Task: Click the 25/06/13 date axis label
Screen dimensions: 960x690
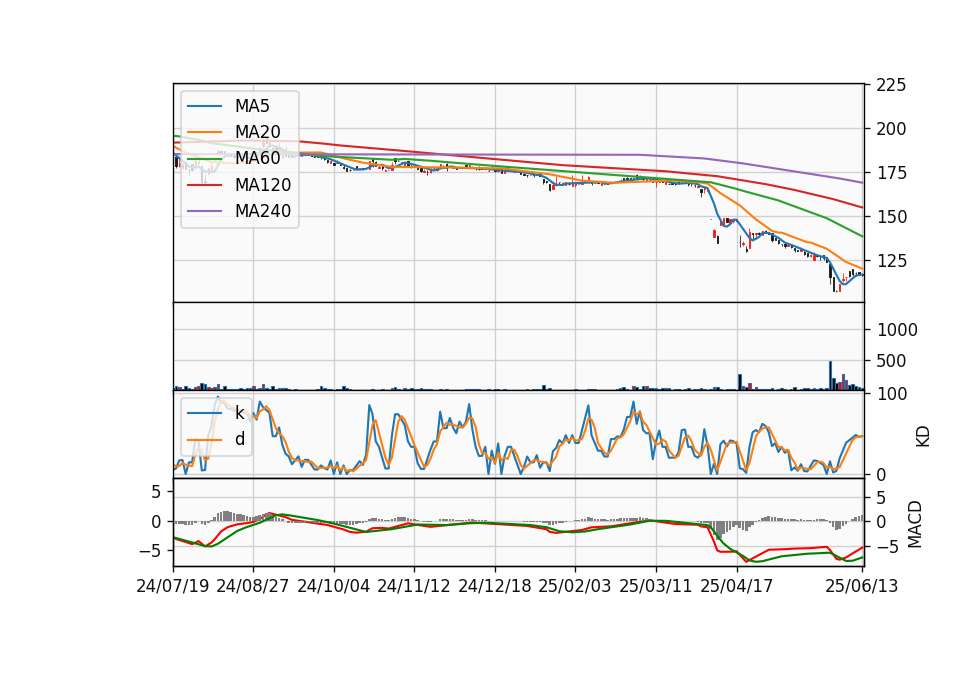Action: point(862,586)
